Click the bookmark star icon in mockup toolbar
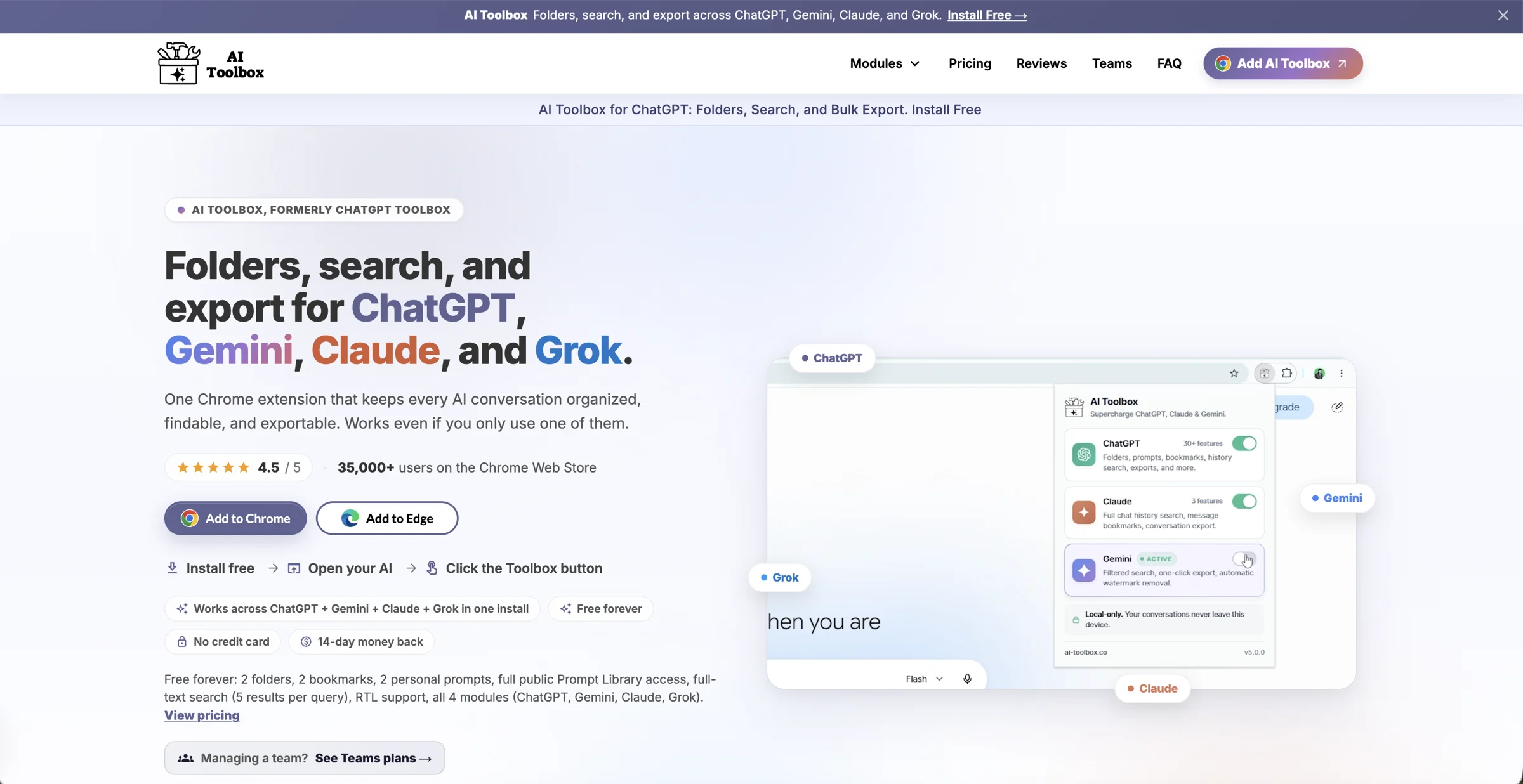The width and height of the screenshot is (1523, 784). 1234,374
